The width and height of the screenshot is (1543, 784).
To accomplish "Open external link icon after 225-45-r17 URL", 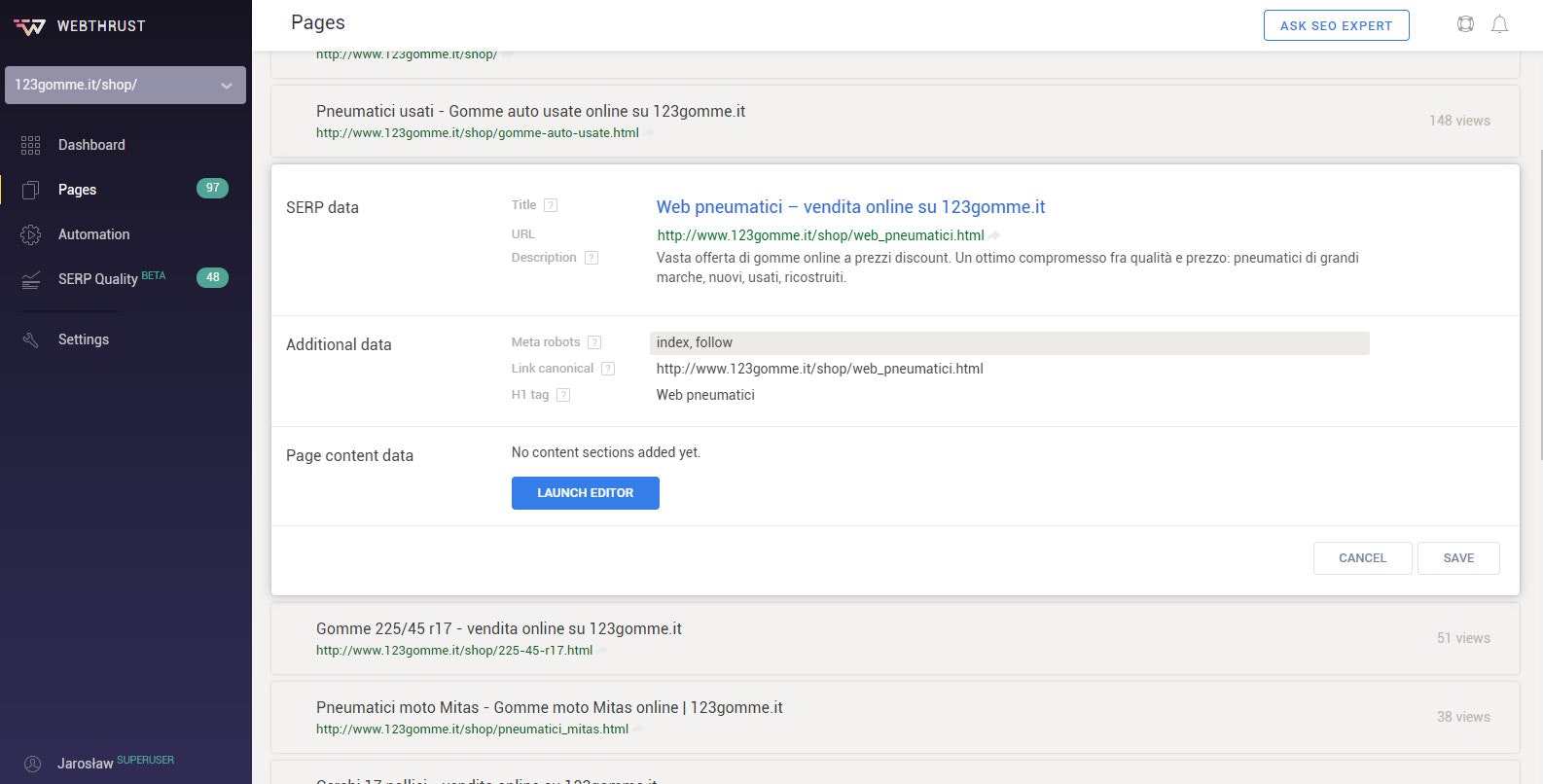I will (602, 651).
